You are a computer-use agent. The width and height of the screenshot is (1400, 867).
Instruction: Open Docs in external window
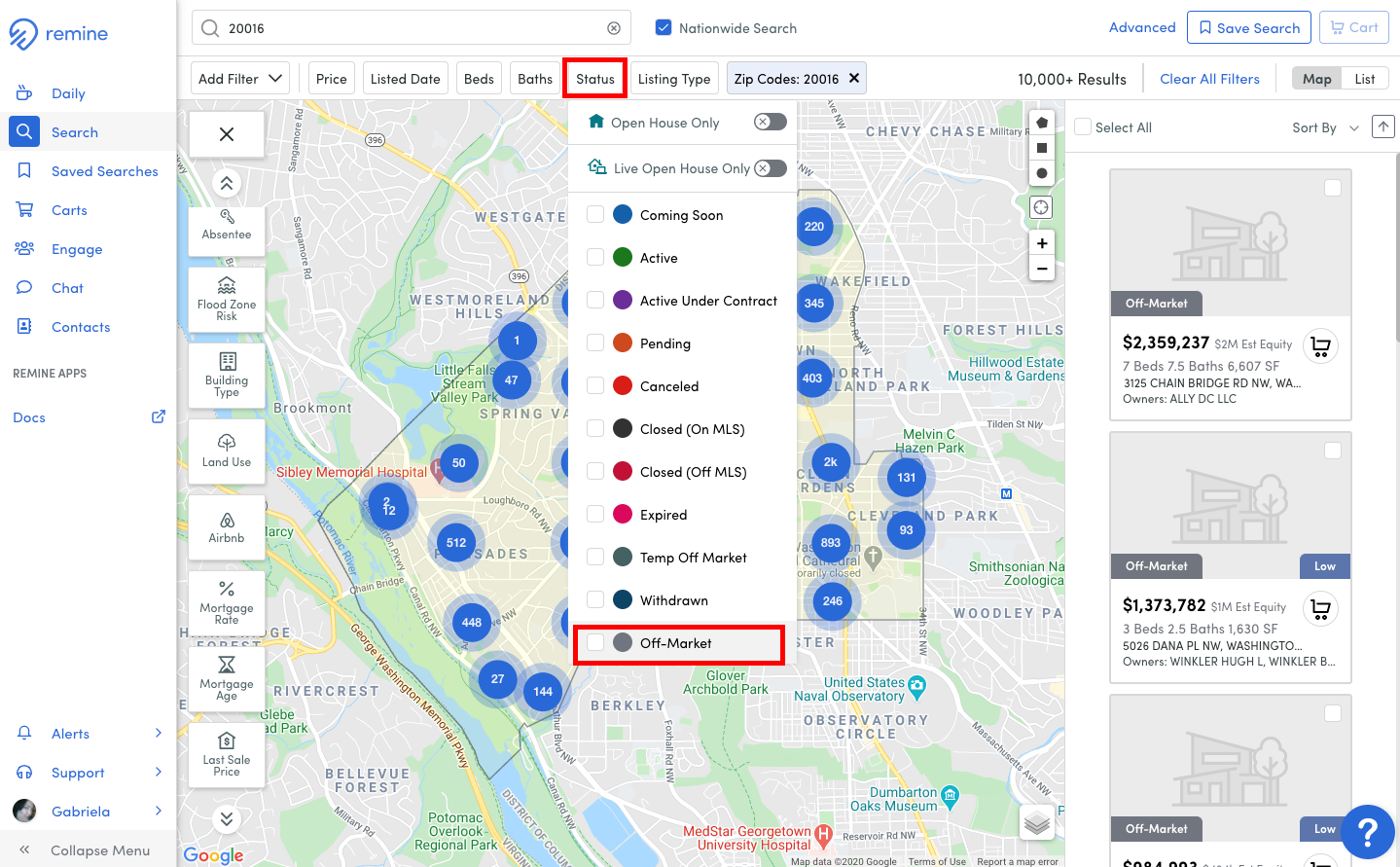pos(159,416)
